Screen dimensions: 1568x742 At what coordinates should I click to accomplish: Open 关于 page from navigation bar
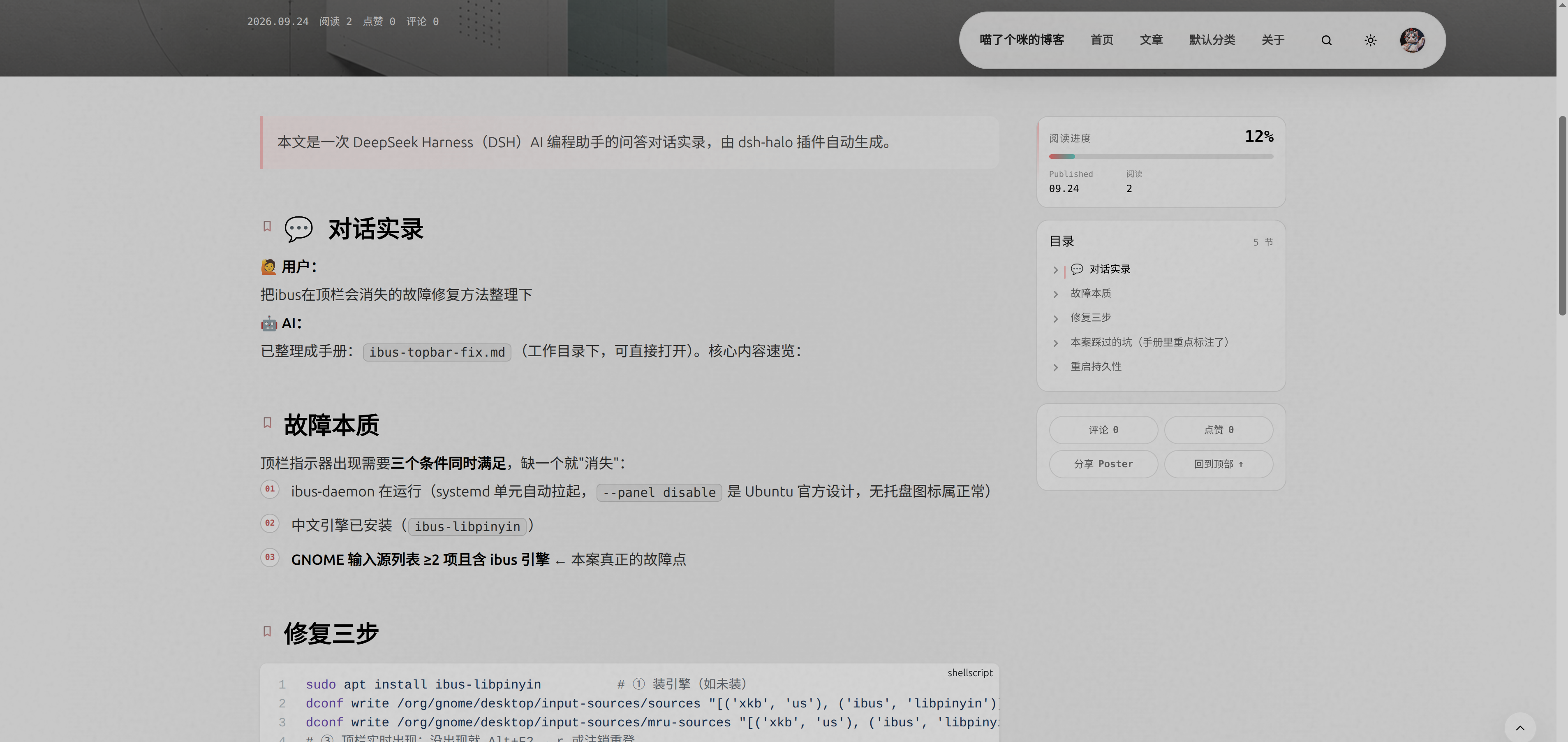point(1273,40)
